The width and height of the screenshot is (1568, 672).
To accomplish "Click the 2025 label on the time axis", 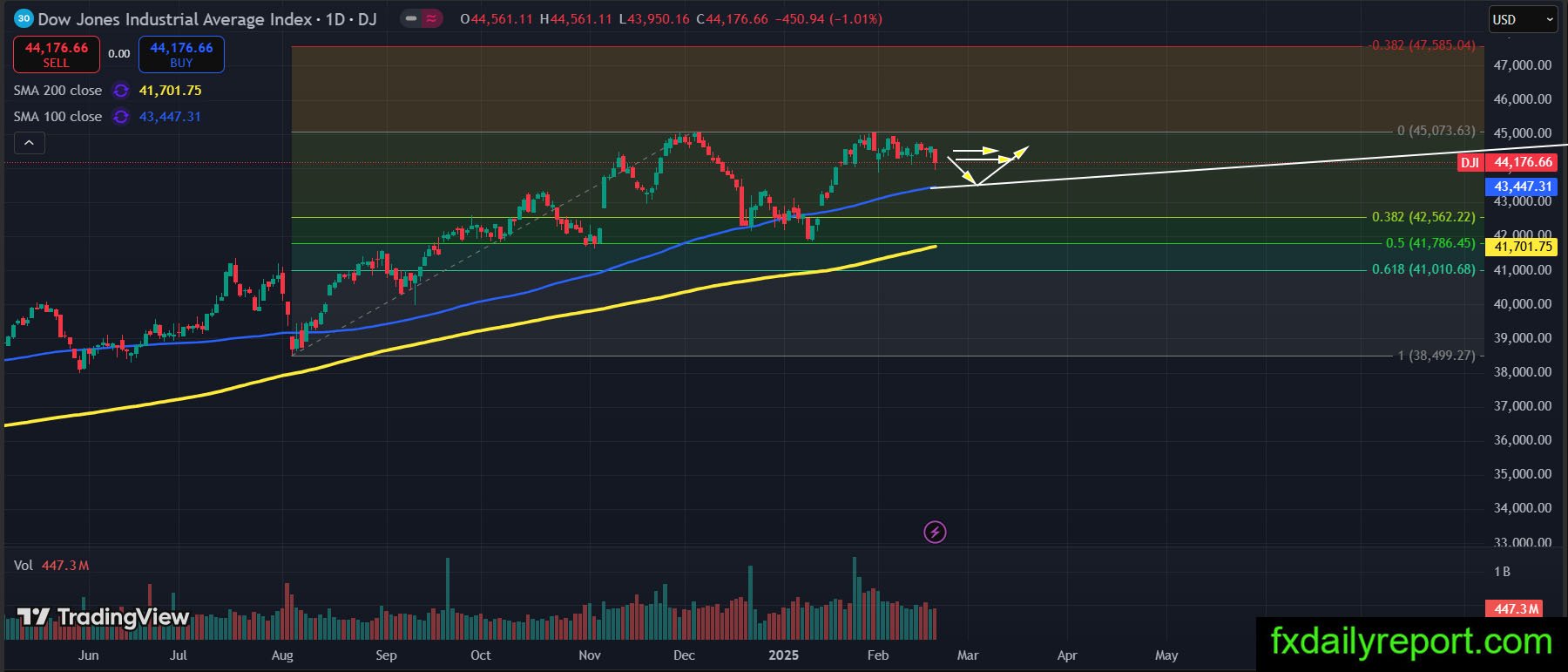I will click(x=783, y=655).
